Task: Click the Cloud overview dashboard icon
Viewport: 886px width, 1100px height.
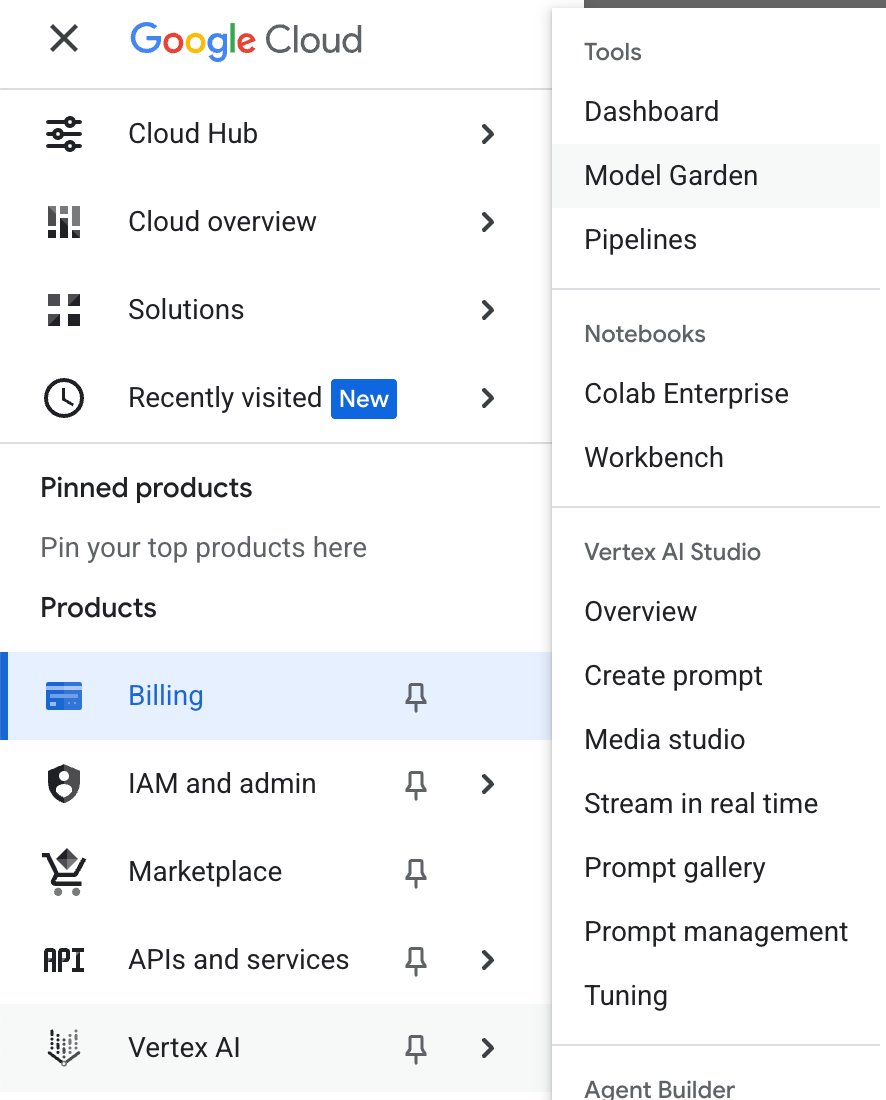Action: 64,222
